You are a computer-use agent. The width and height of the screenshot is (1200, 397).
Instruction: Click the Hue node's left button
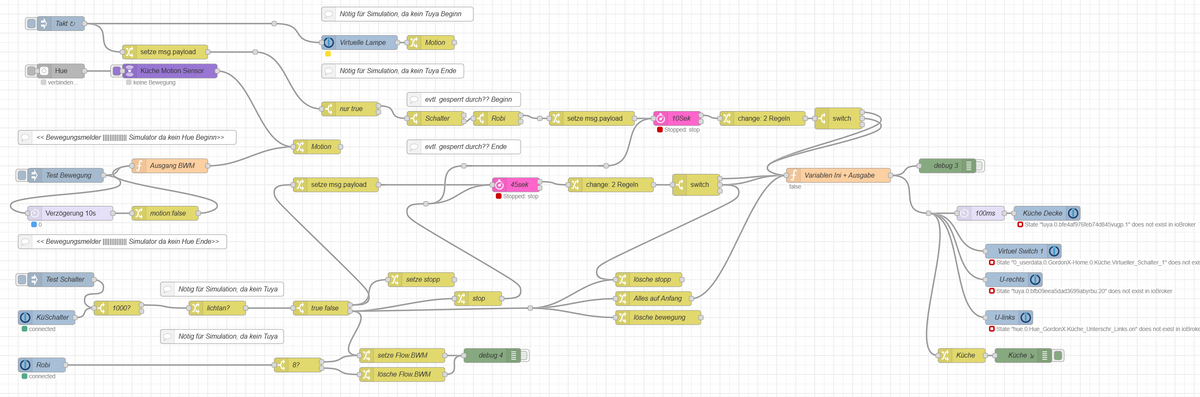point(32,71)
